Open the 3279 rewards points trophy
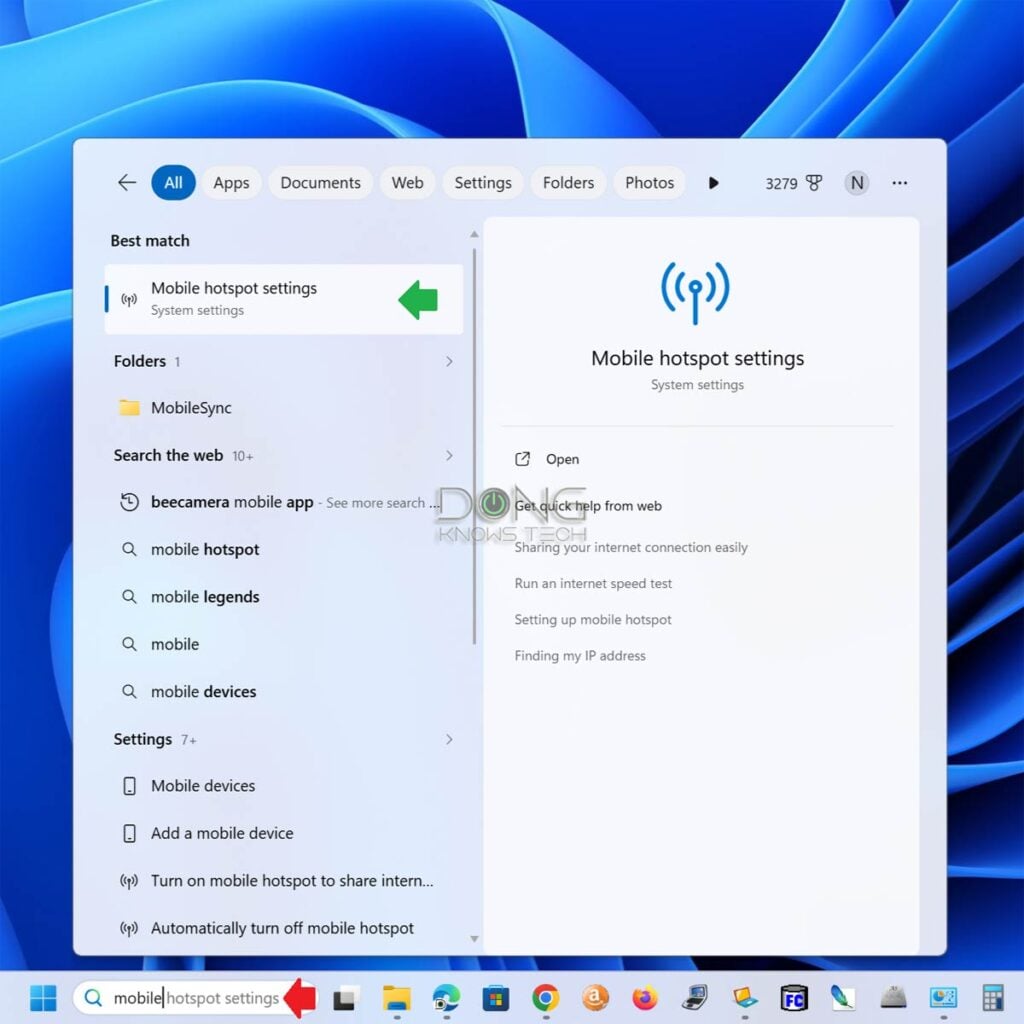1024x1024 pixels. 793,183
